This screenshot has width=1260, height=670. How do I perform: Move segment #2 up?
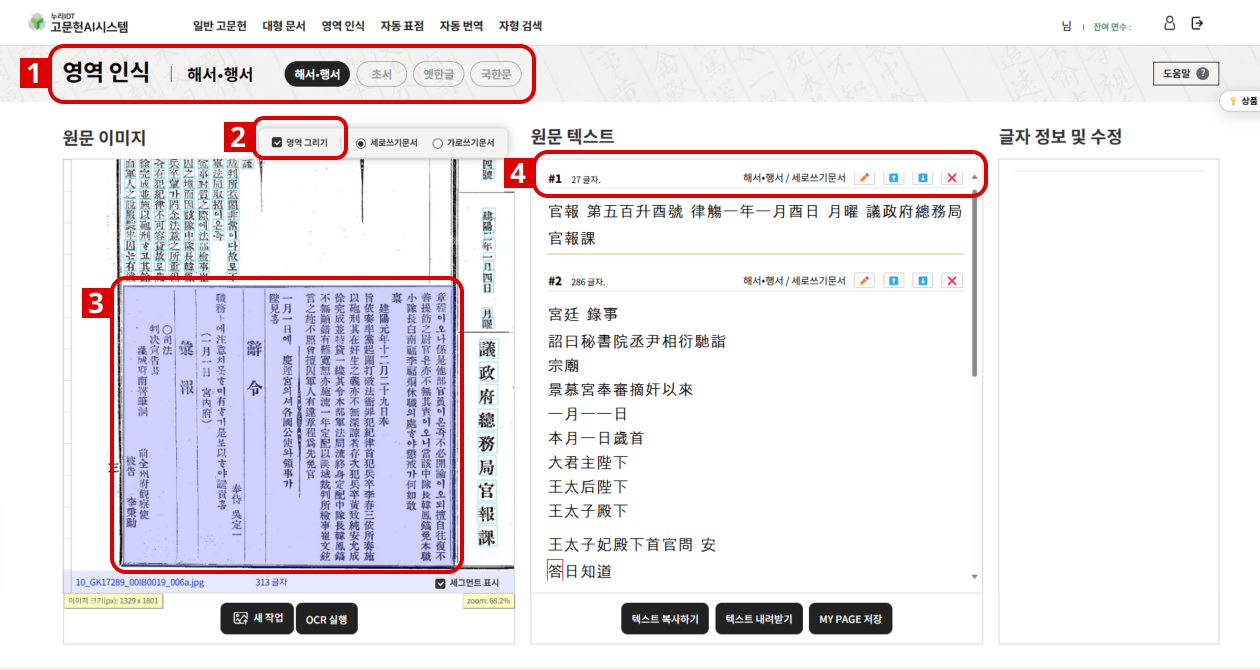click(894, 281)
